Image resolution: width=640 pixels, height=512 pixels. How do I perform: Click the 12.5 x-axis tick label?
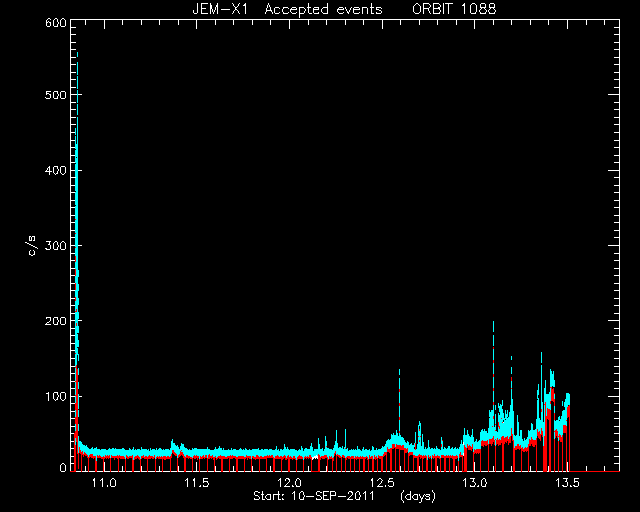[382, 483]
